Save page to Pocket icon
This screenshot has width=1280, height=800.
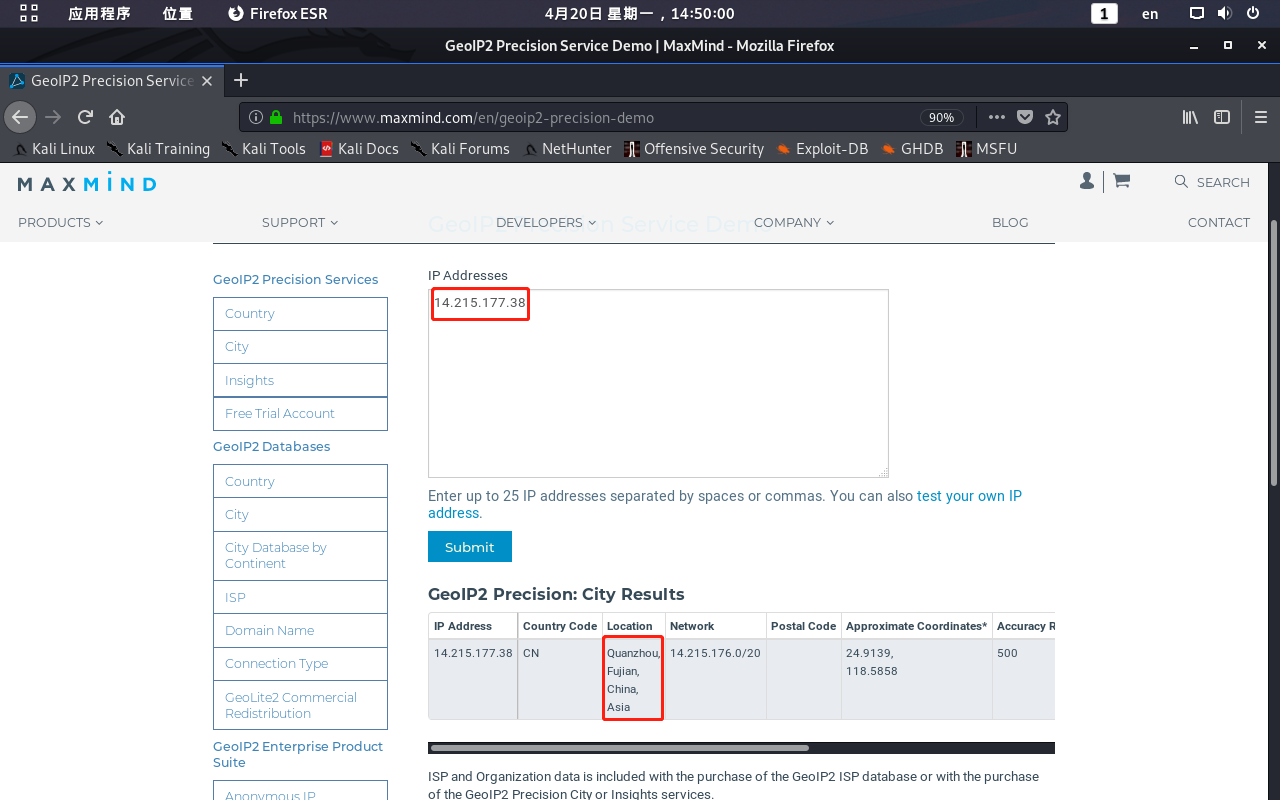[1025, 117]
